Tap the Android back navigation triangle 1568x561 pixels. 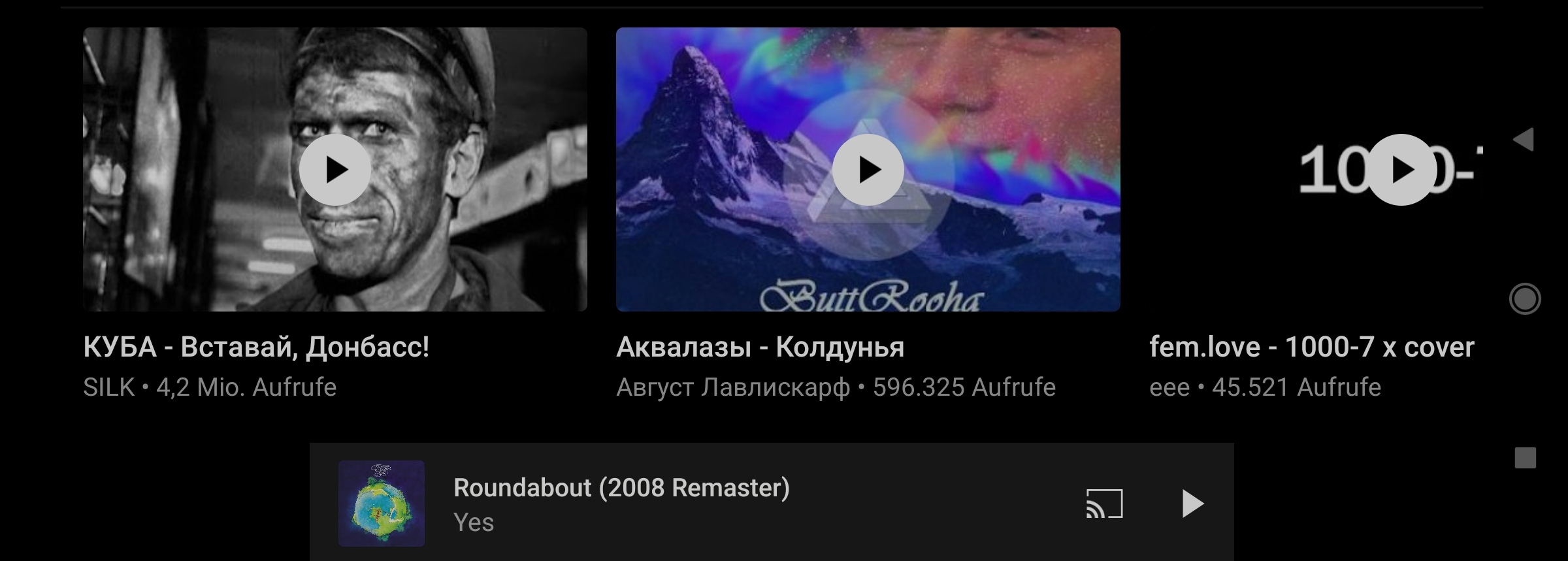coord(1524,139)
